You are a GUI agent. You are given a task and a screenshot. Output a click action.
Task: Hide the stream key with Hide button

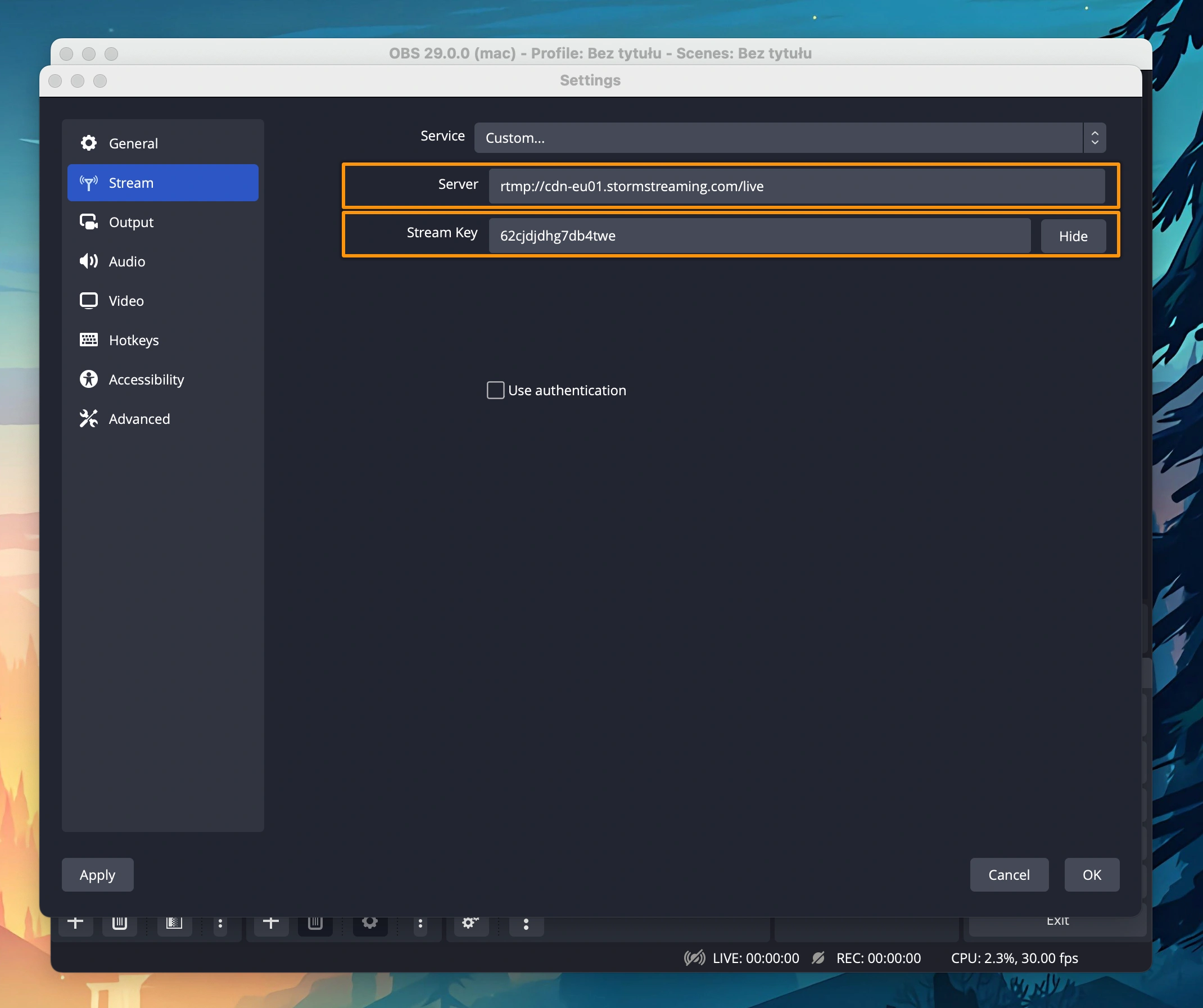tap(1073, 236)
